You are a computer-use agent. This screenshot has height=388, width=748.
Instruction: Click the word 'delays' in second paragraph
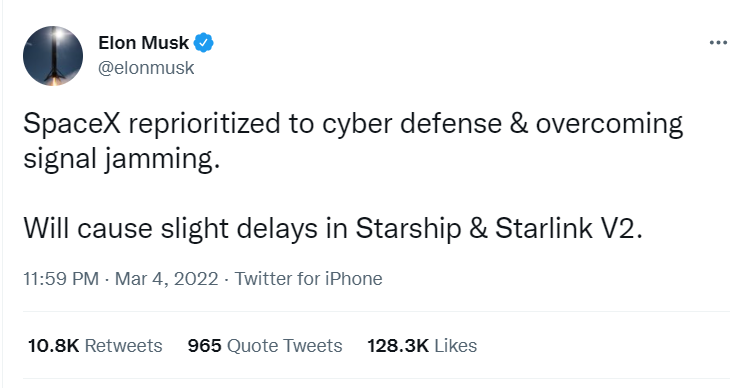(277, 229)
